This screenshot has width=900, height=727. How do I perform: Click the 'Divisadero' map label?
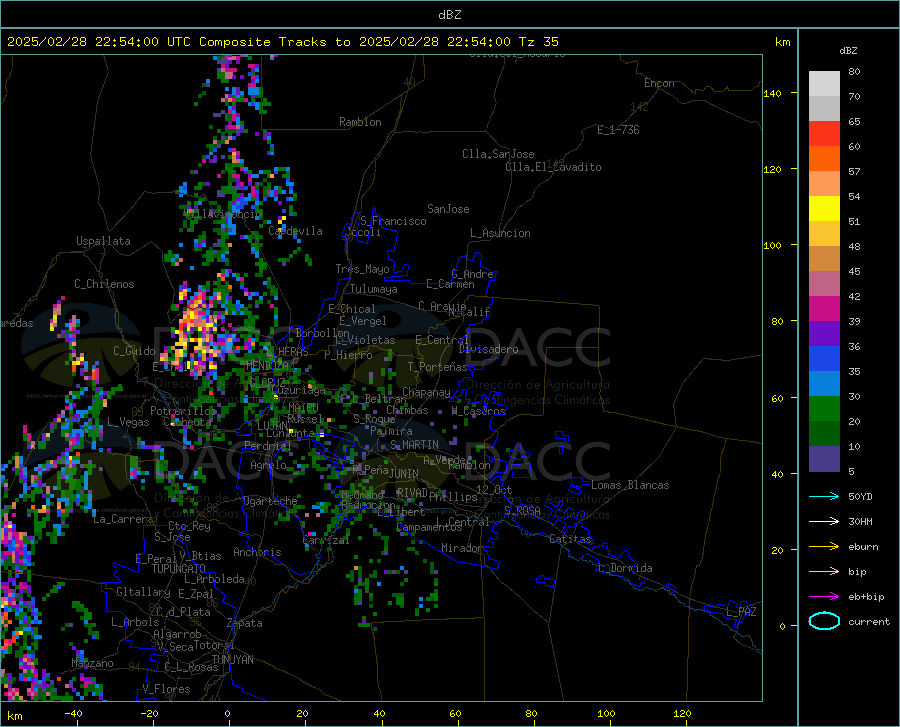click(488, 349)
